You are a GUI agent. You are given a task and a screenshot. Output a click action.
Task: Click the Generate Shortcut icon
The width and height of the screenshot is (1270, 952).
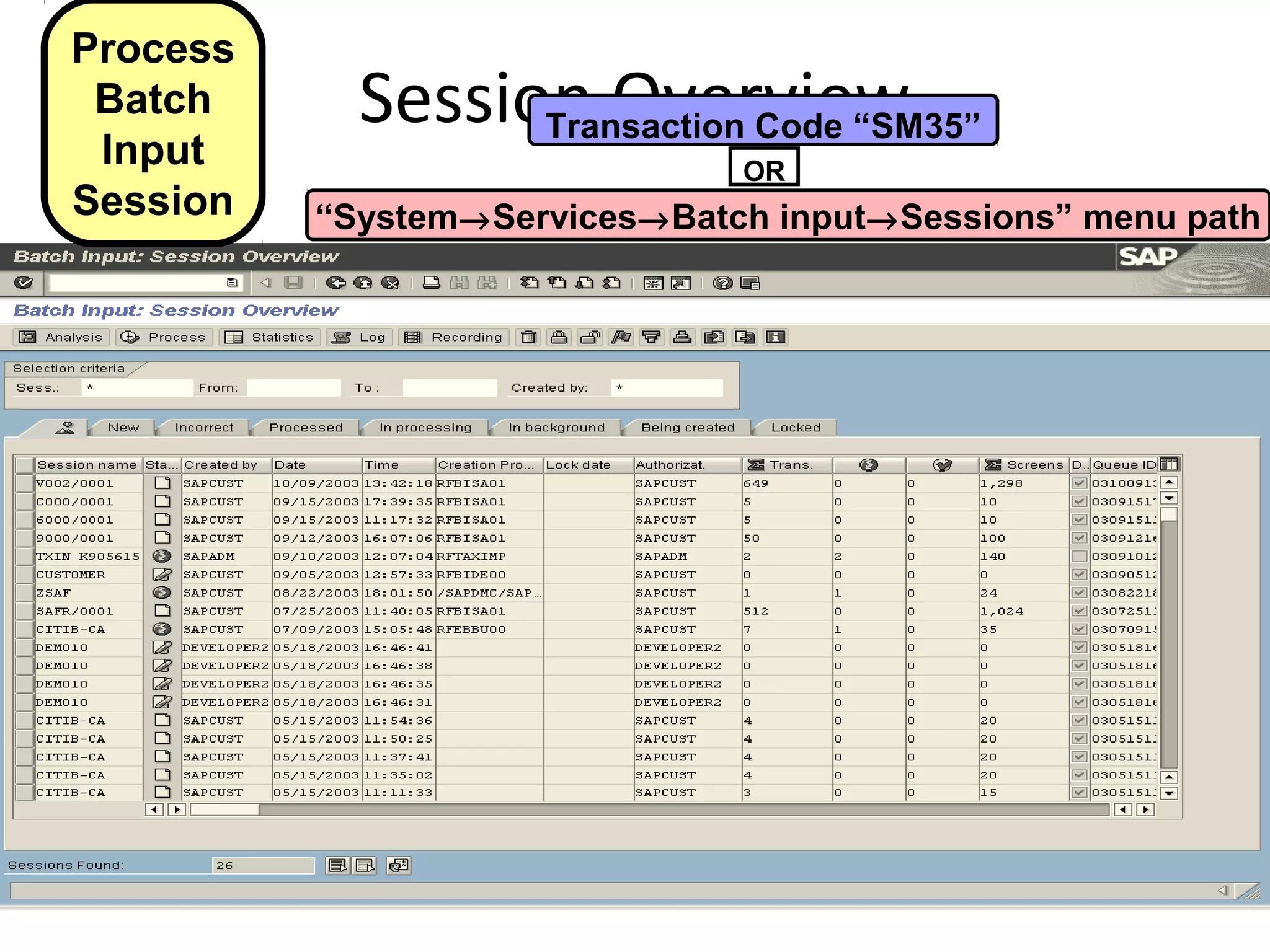(681, 283)
